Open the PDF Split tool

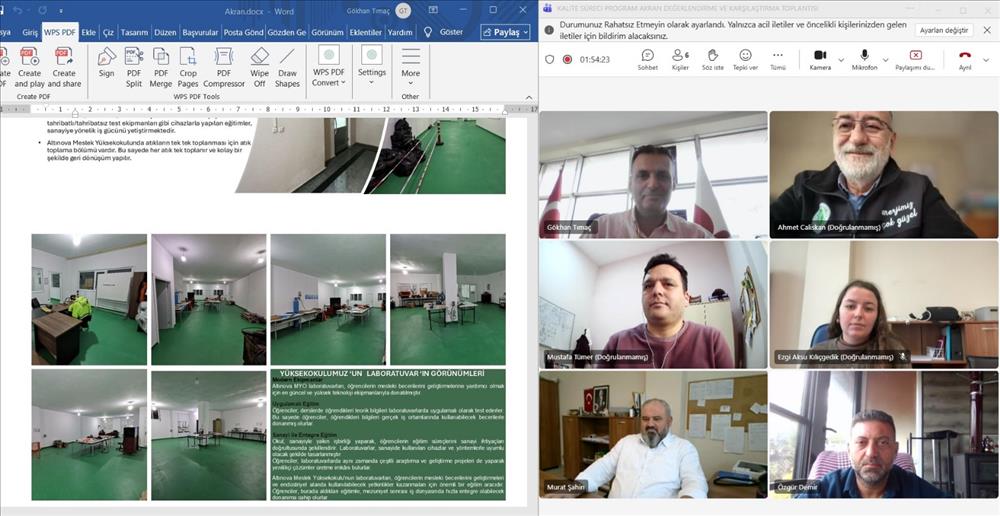click(x=134, y=66)
